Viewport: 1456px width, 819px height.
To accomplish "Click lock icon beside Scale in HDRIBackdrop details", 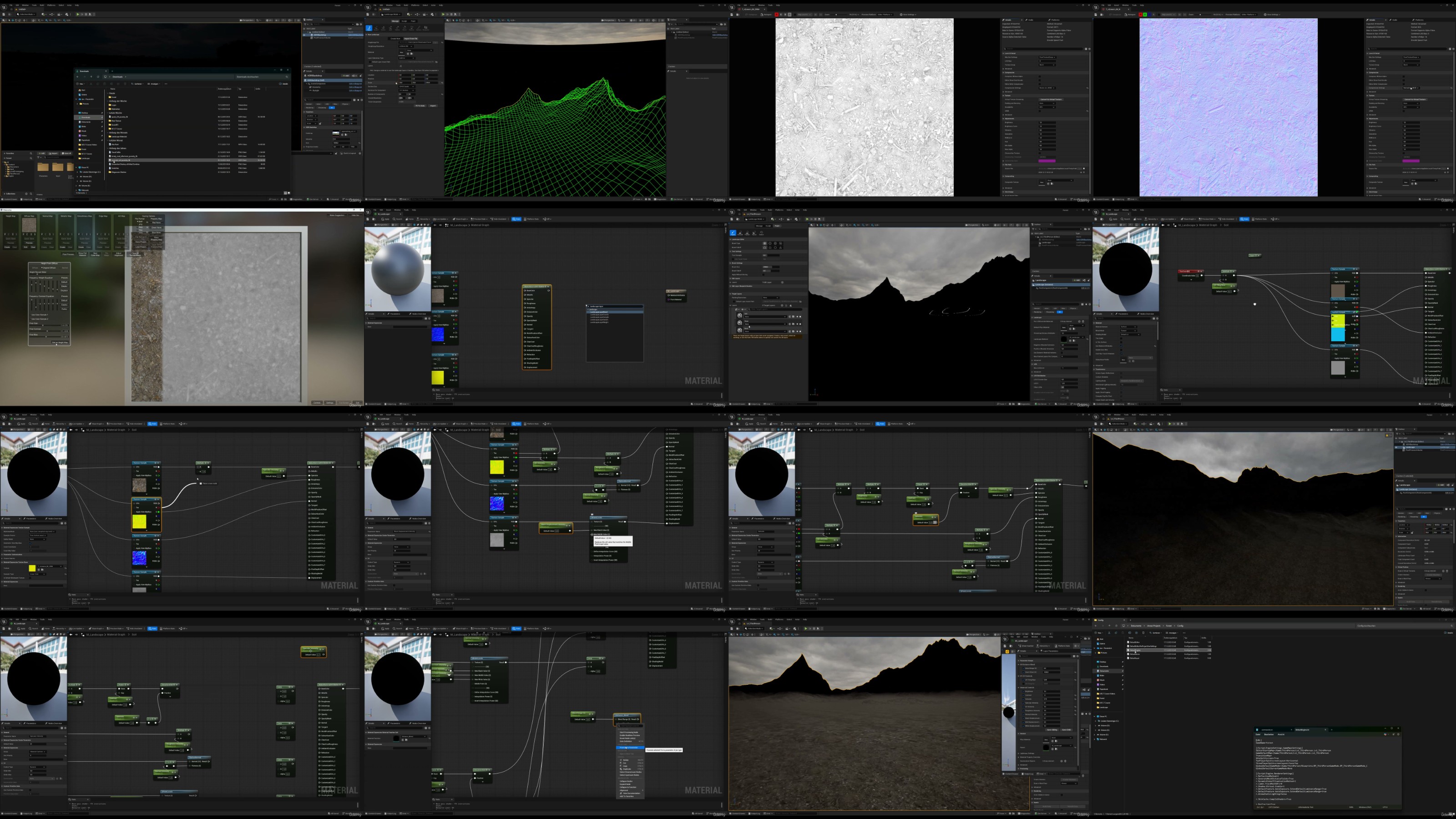I will [320, 124].
